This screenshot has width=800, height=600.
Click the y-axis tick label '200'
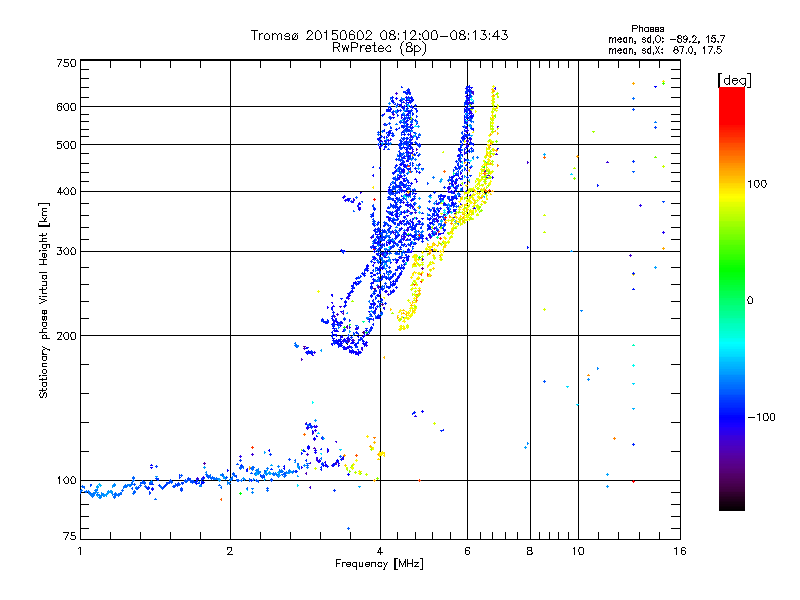click(66, 336)
